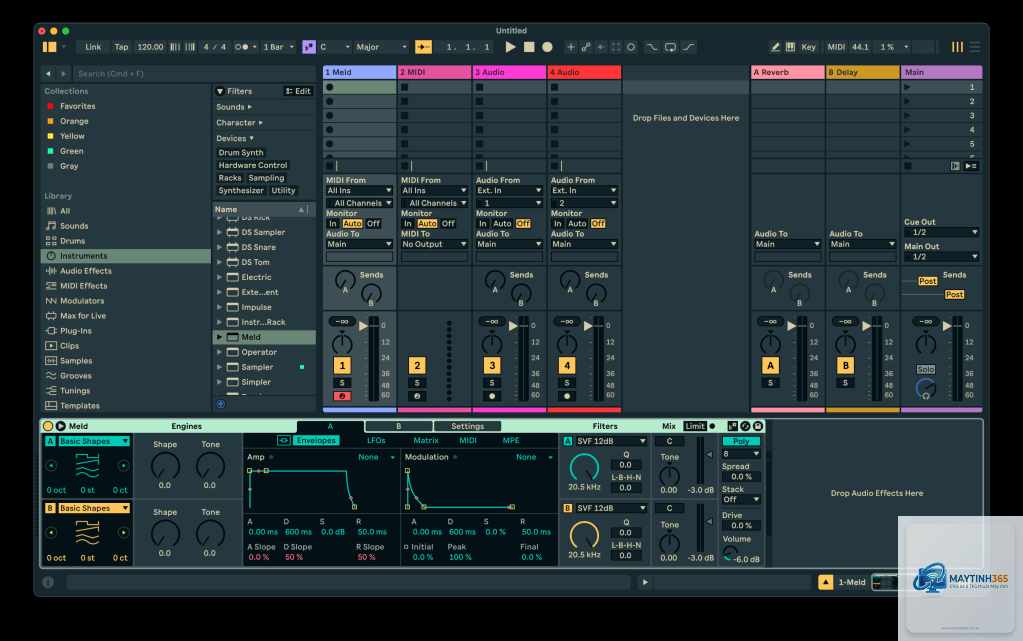
Task: Switch to the Meld B tab
Action: pos(398,426)
